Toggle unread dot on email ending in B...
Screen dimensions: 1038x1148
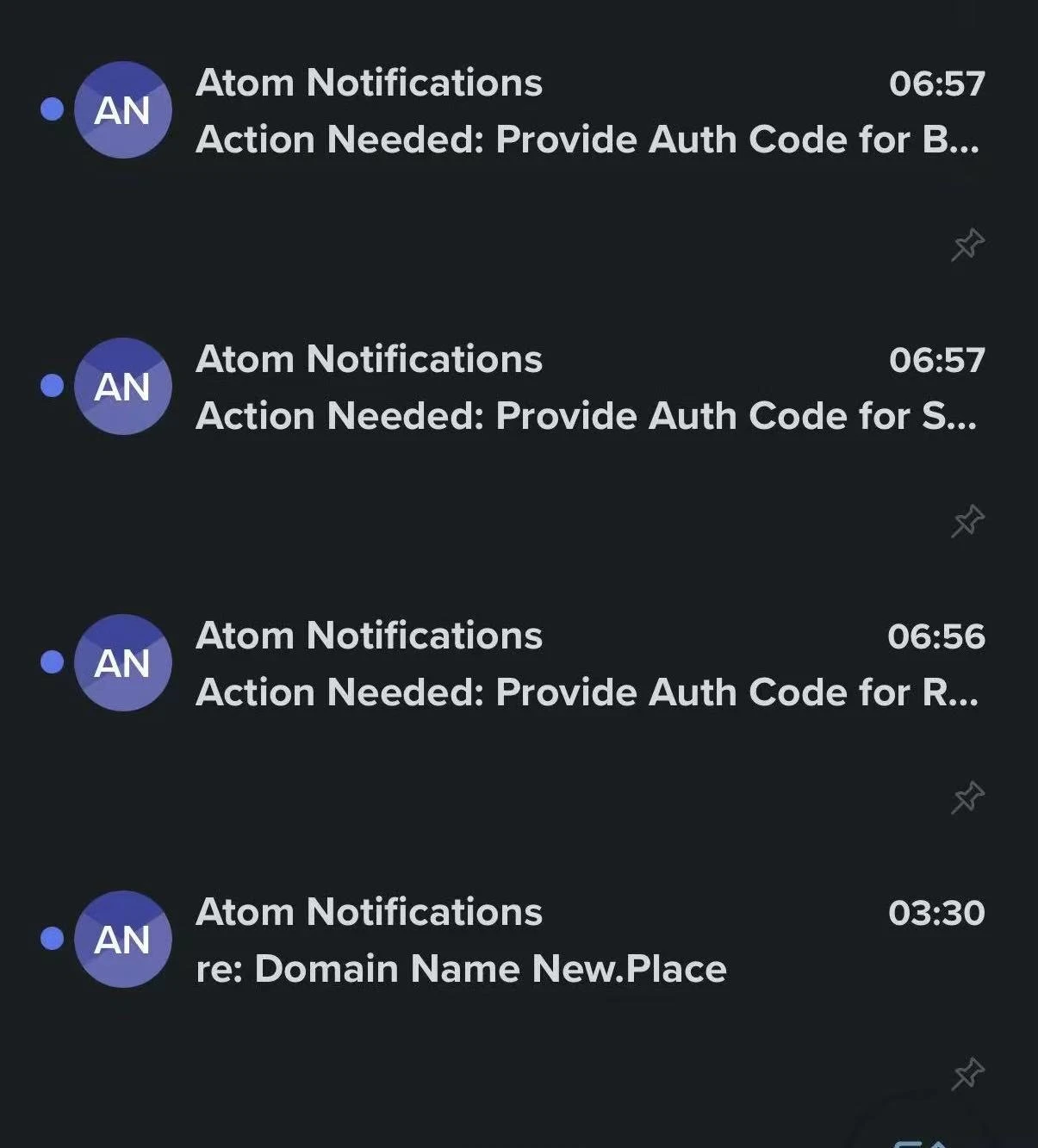click(x=53, y=109)
